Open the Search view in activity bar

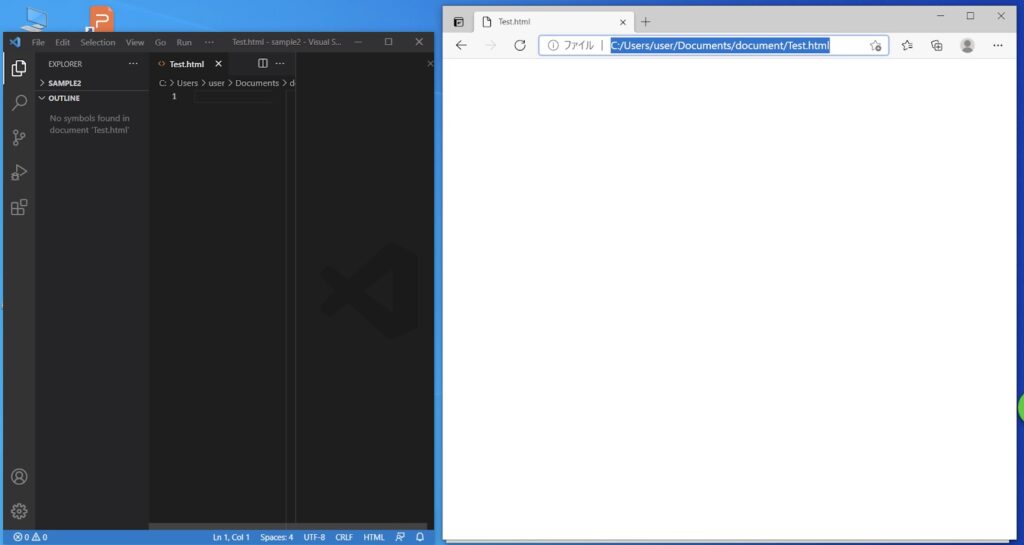tap(18, 103)
